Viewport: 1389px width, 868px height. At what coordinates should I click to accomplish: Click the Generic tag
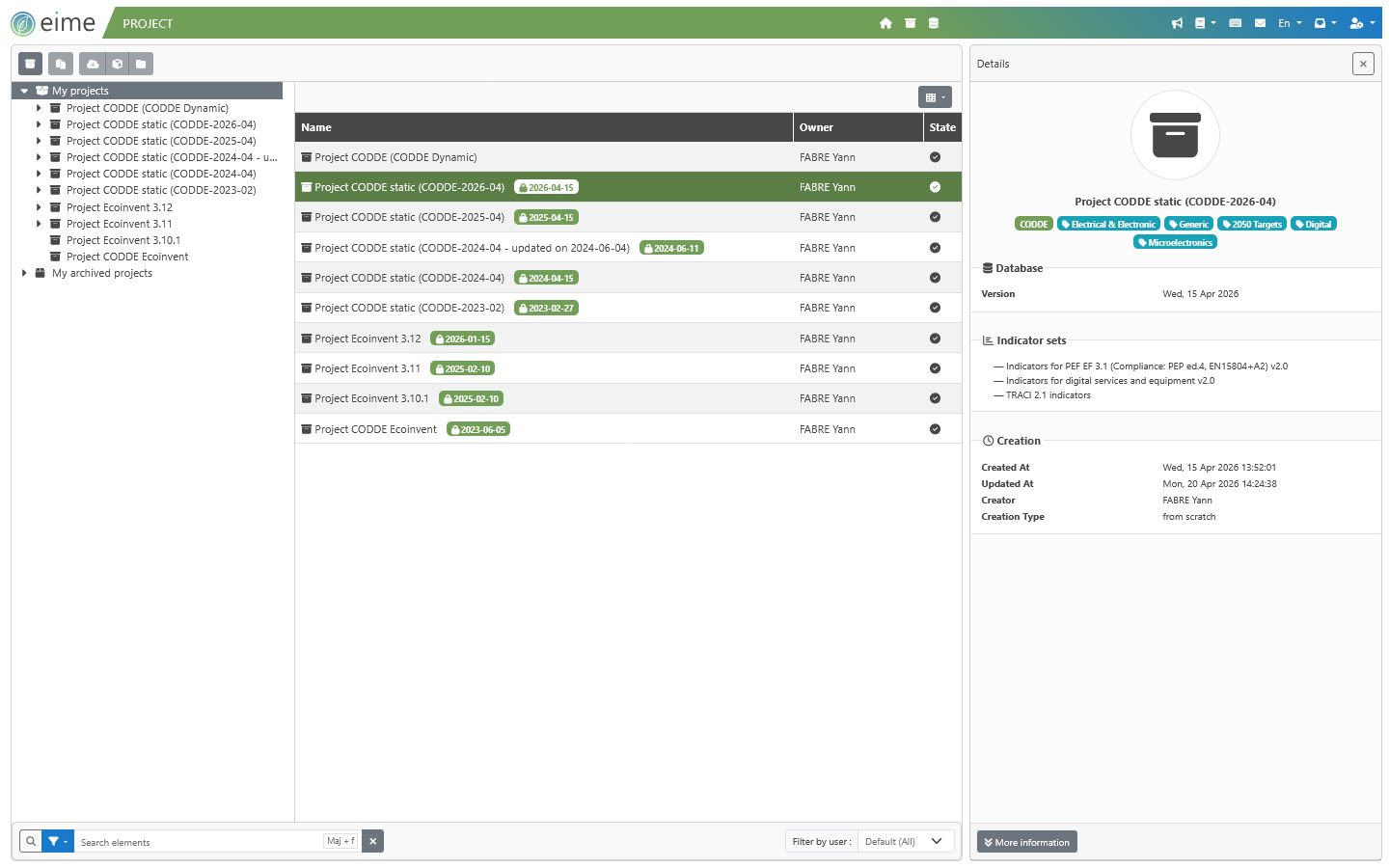tap(1189, 224)
